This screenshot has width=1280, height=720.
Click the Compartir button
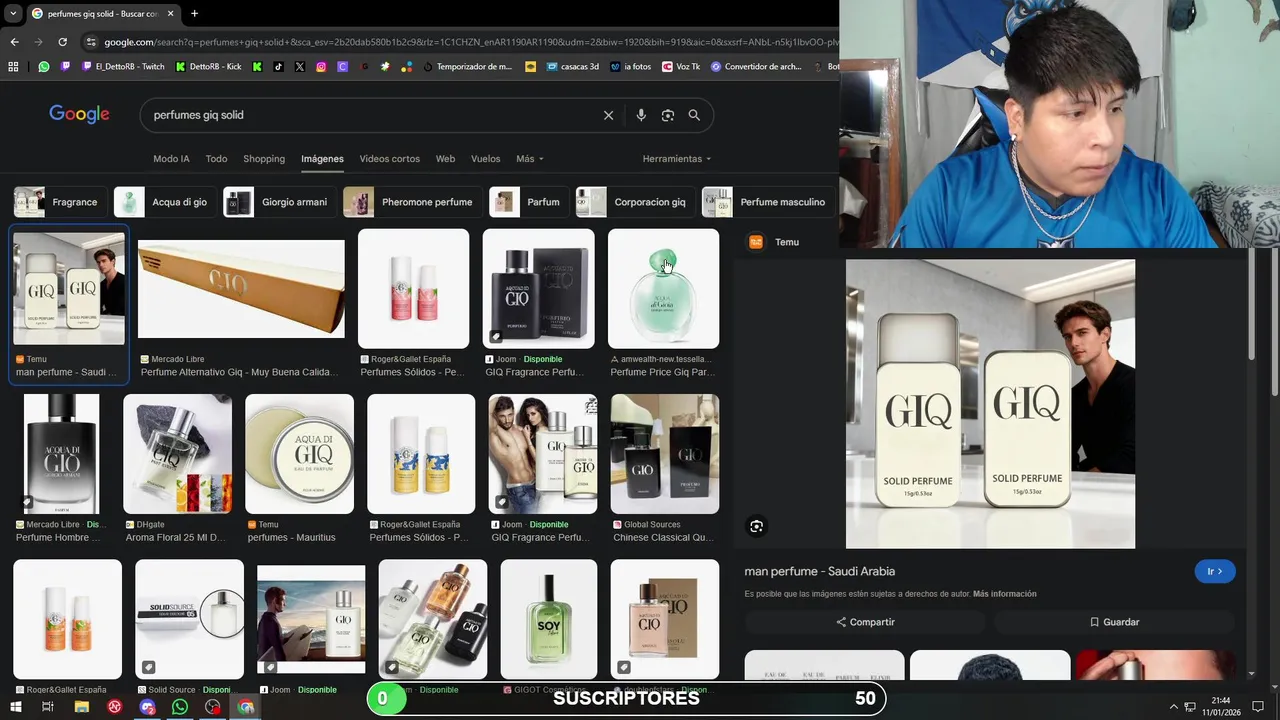(865, 622)
